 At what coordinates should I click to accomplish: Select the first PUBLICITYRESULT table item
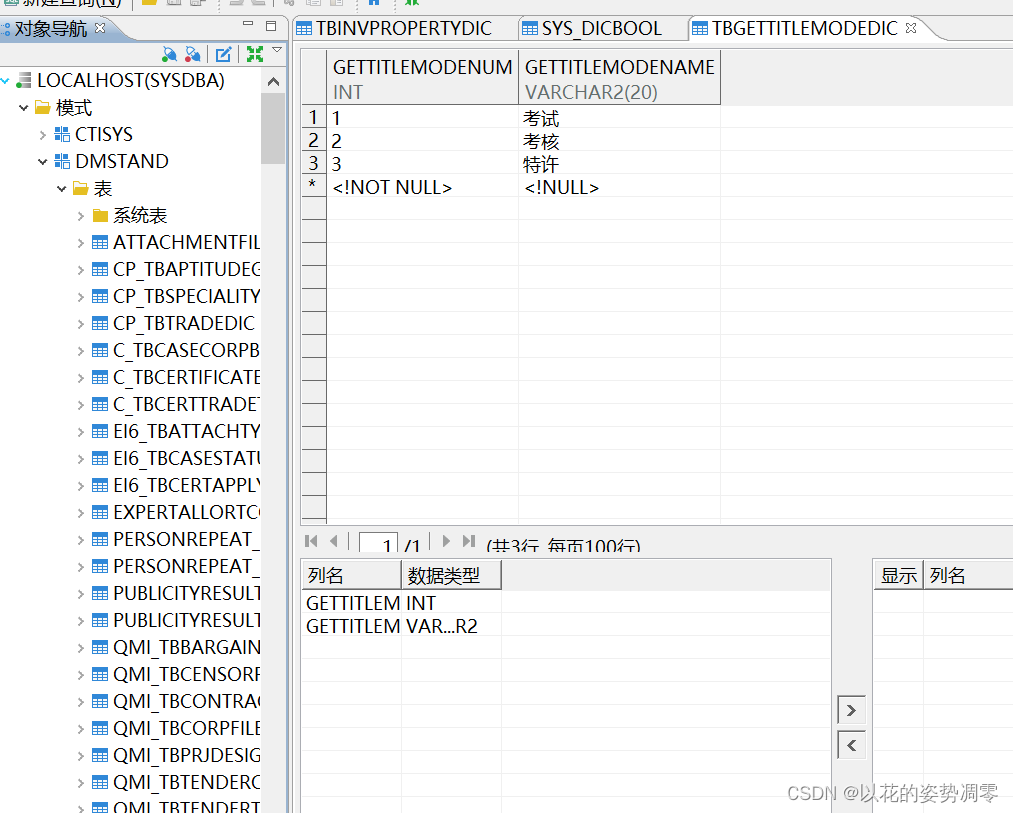tap(187, 593)
